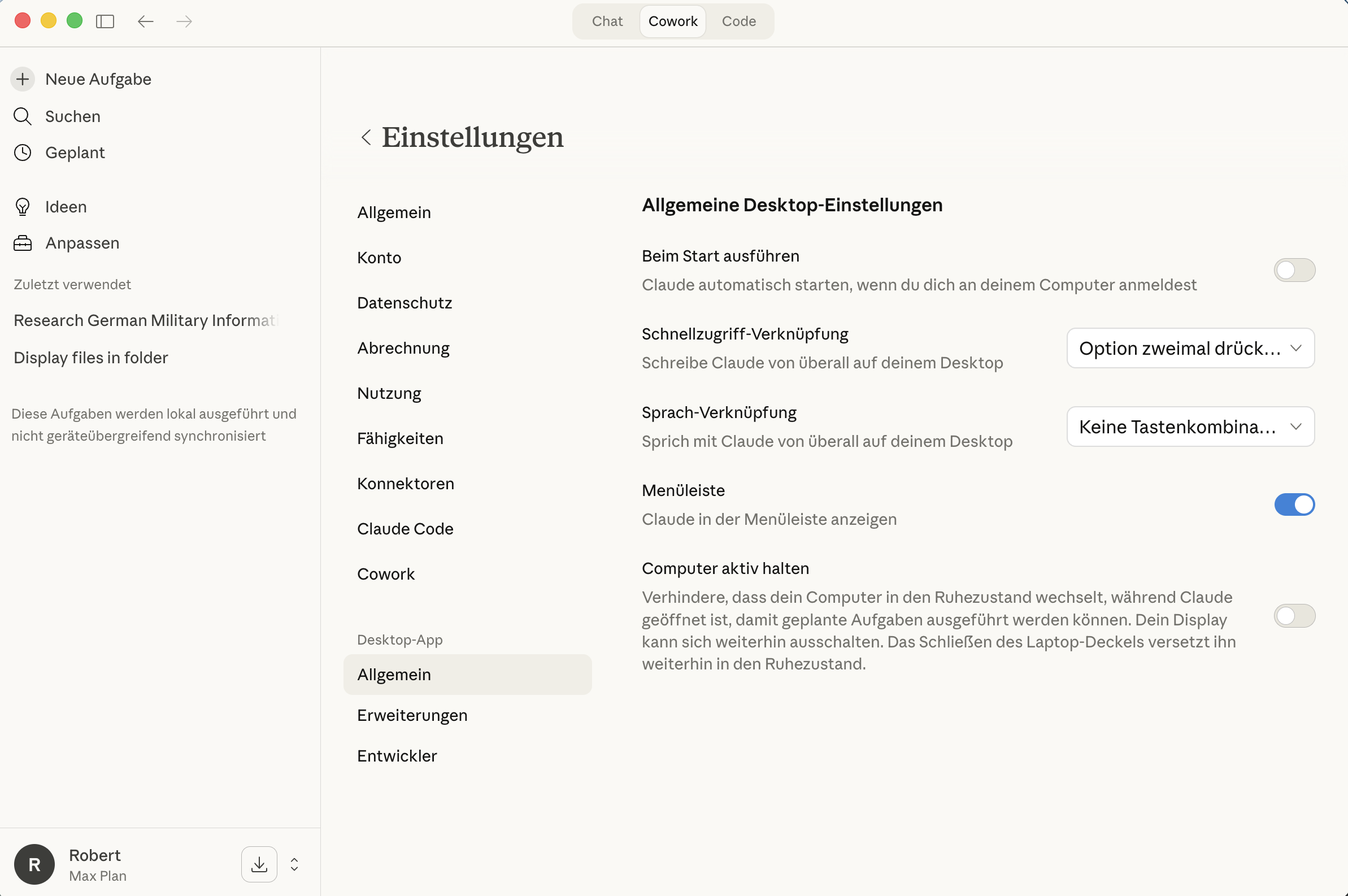This screenshot has height=896, width=1348.
Task: Open the Erweiterungen settings section
Action: pyautogui.click(x=412, y=715)
